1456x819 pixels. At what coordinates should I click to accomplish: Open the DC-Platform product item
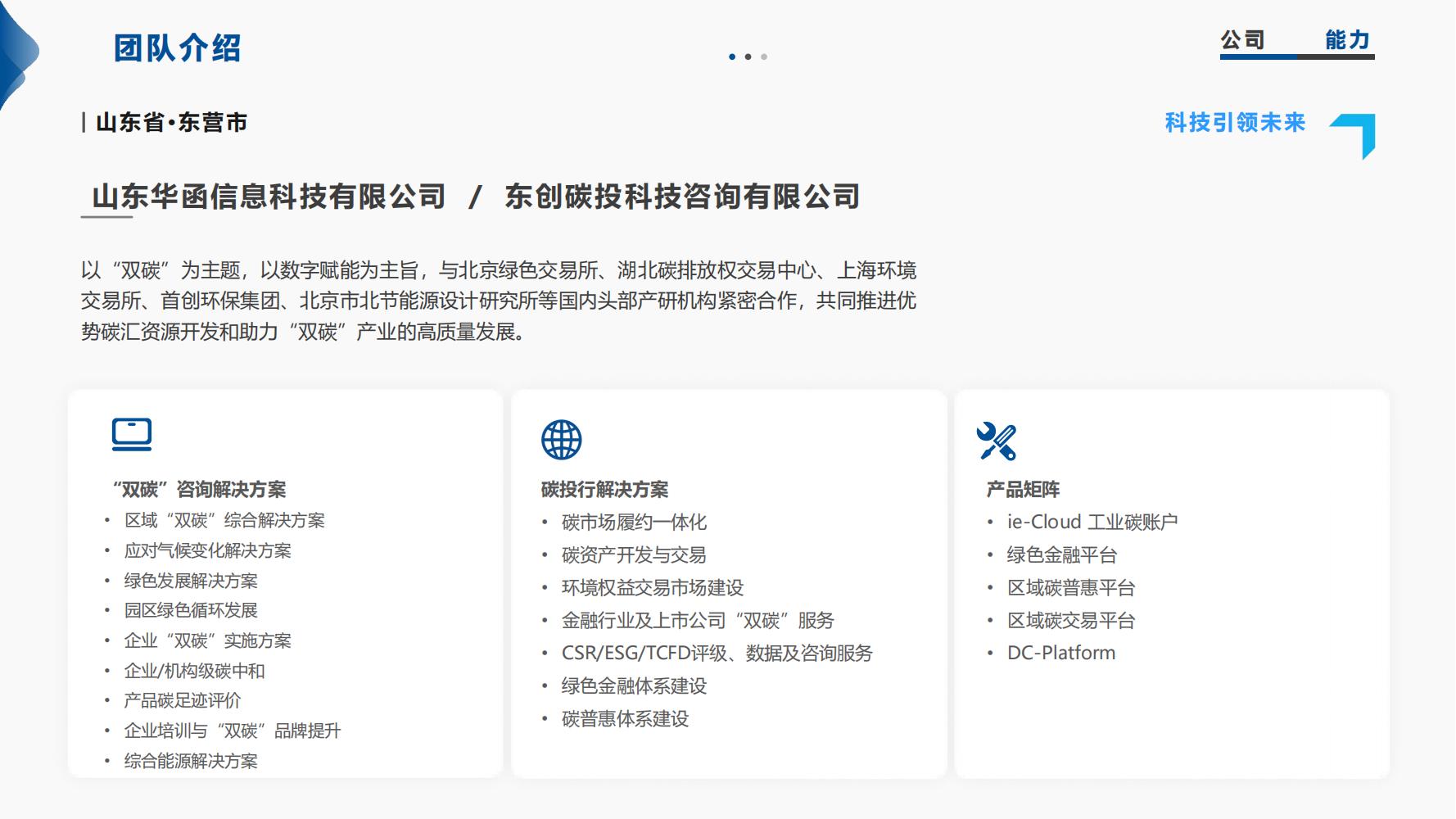click(1060, 653)
